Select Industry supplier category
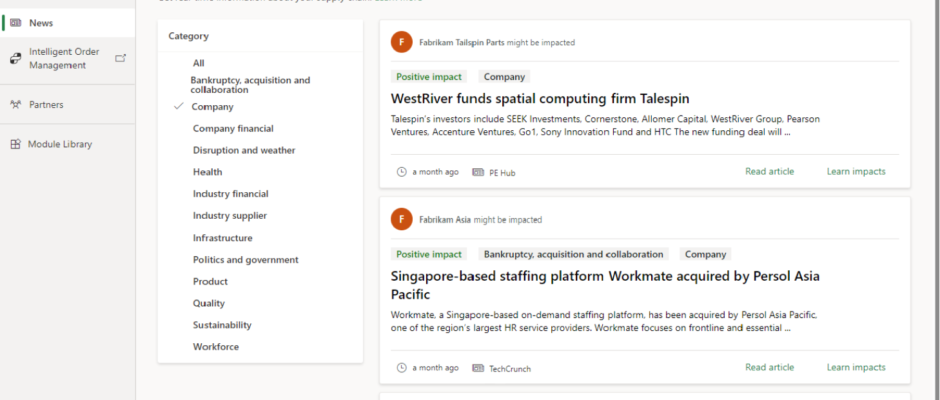Viewport: 940px width, 400px height. tap(230, 215)
